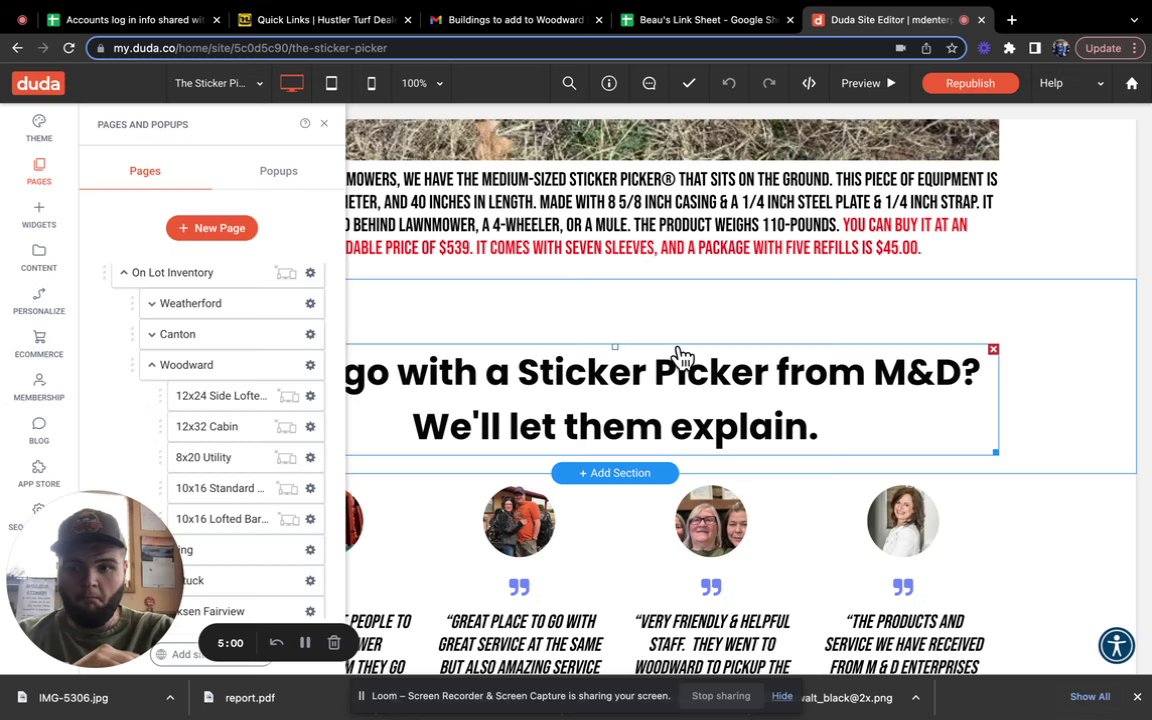This screenshot has width=1152, height=720.
Task: Switch to mobile view
Action: pyautogui.click(x=371, y=83)
